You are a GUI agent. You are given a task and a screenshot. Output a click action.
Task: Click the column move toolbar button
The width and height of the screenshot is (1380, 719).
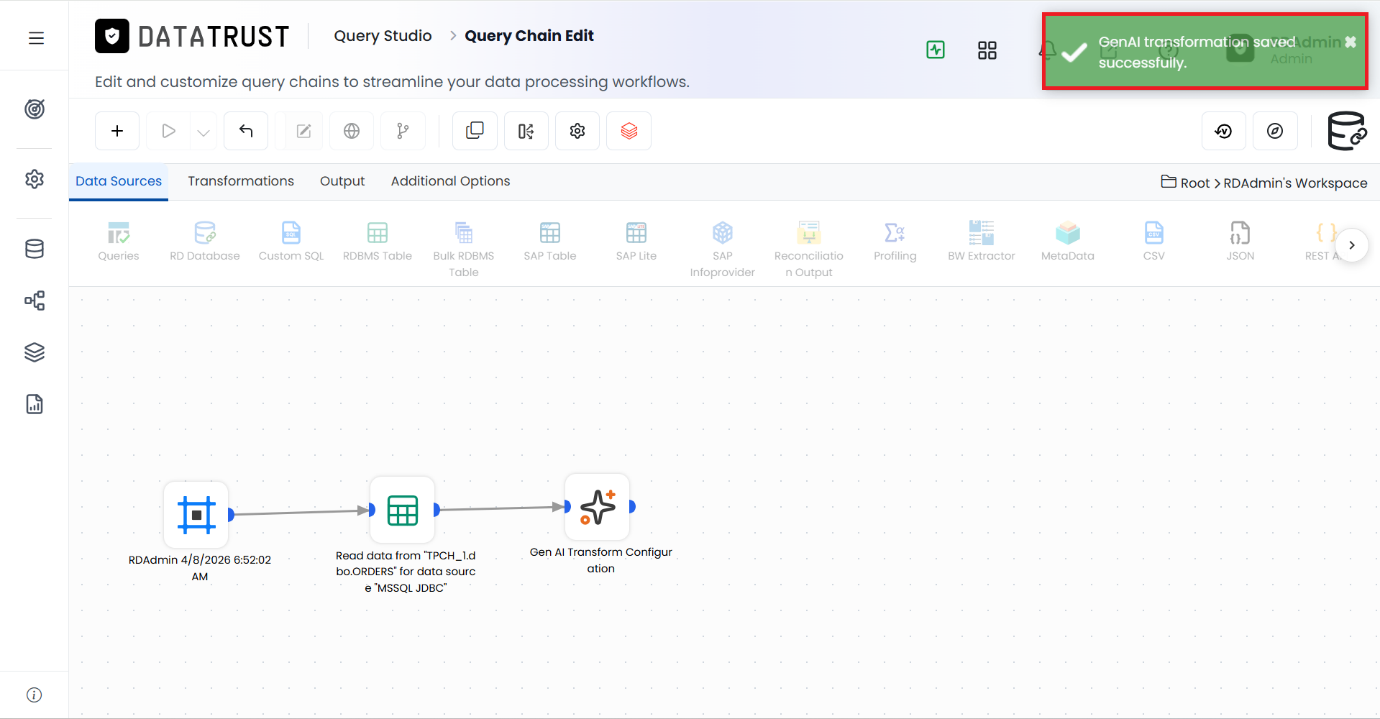coord(526,131)
